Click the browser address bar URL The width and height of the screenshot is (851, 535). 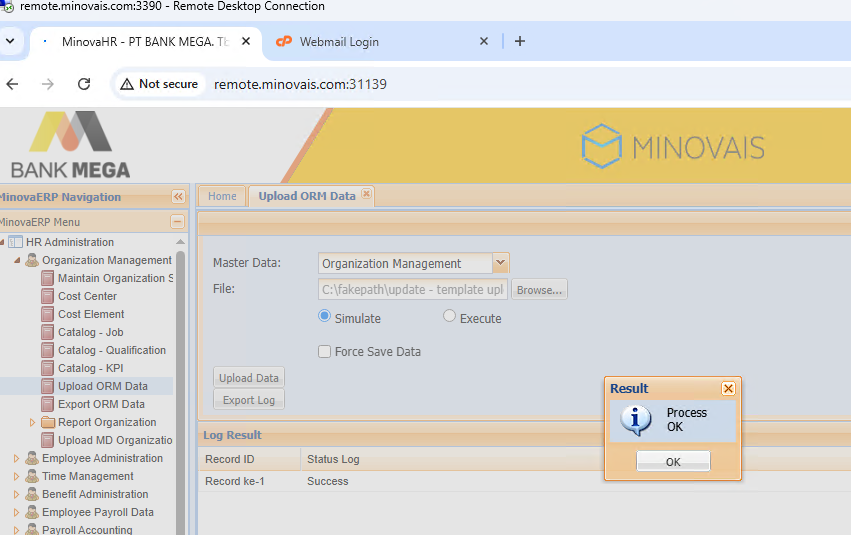(x=300, y=84)
